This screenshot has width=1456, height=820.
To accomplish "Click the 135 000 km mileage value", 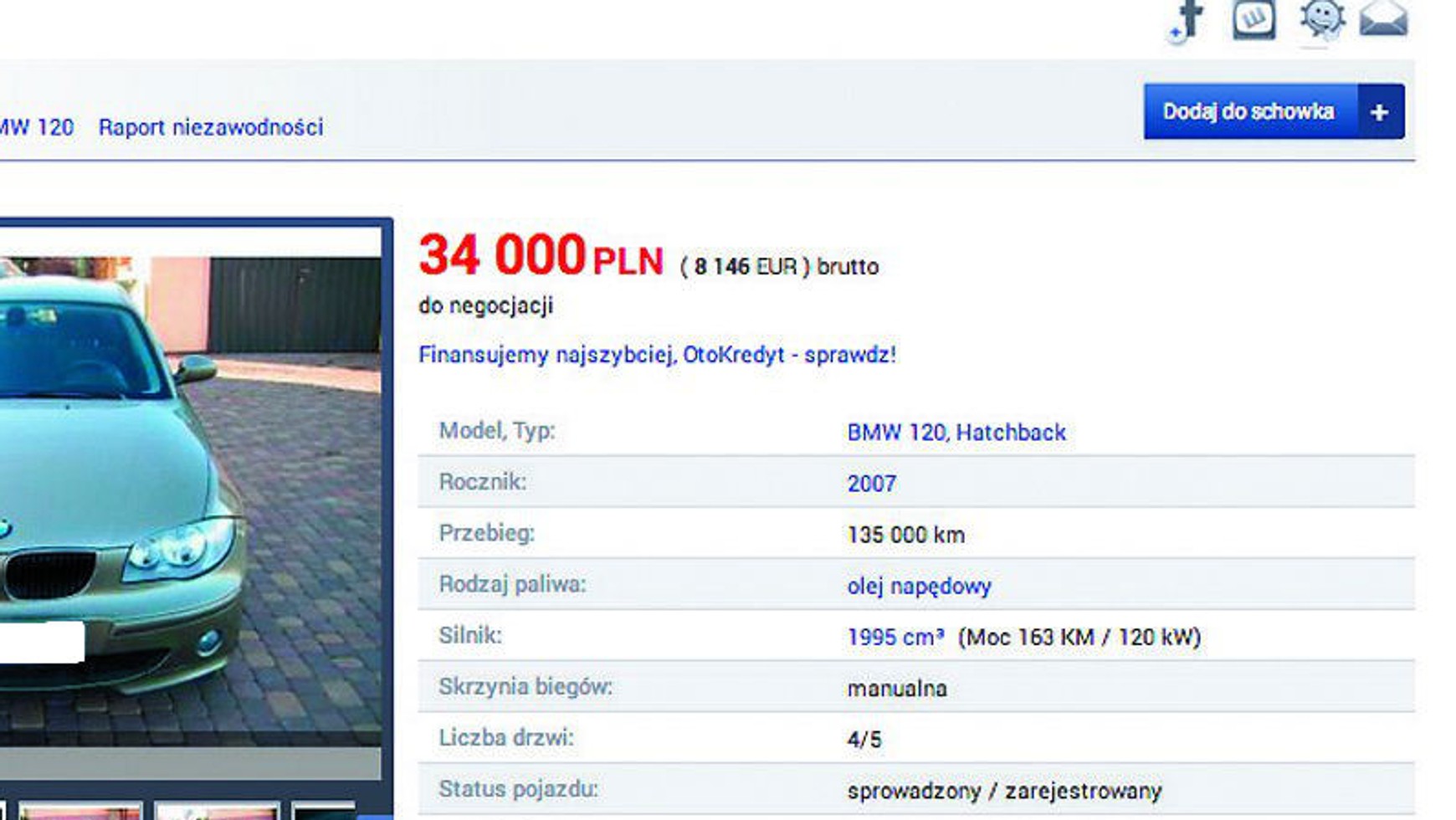I will tap(905, 535).
